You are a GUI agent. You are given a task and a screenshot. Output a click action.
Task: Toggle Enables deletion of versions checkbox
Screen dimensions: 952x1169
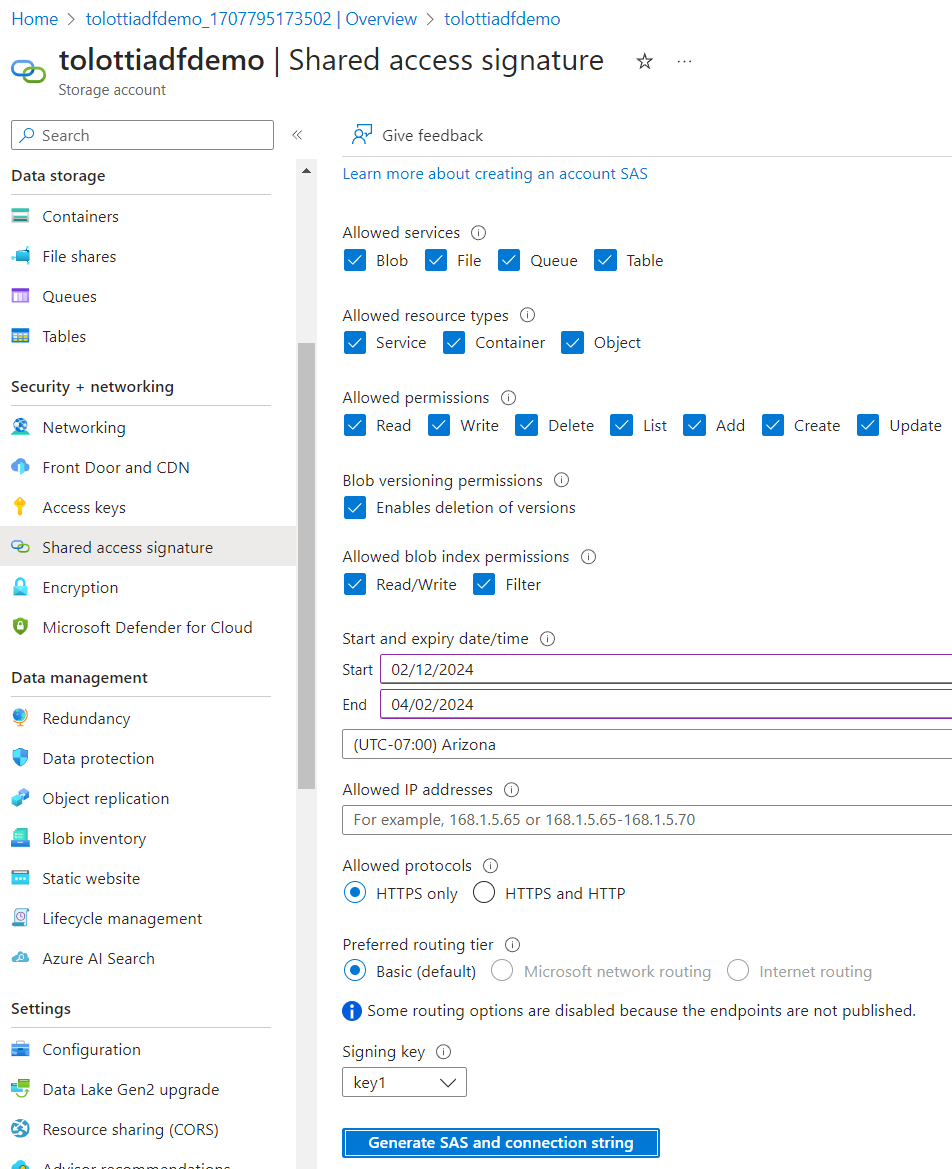tap(355, 508)
